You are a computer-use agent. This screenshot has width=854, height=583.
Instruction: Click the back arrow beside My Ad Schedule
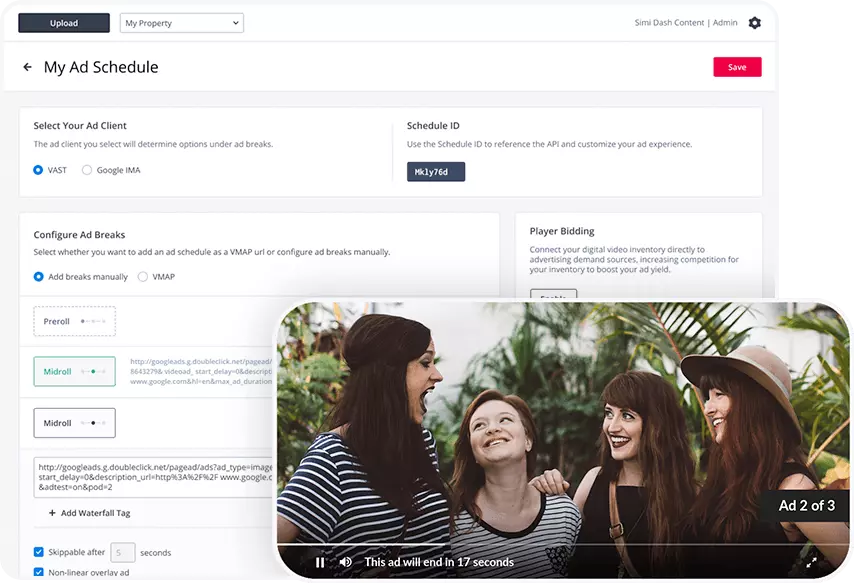27,67
